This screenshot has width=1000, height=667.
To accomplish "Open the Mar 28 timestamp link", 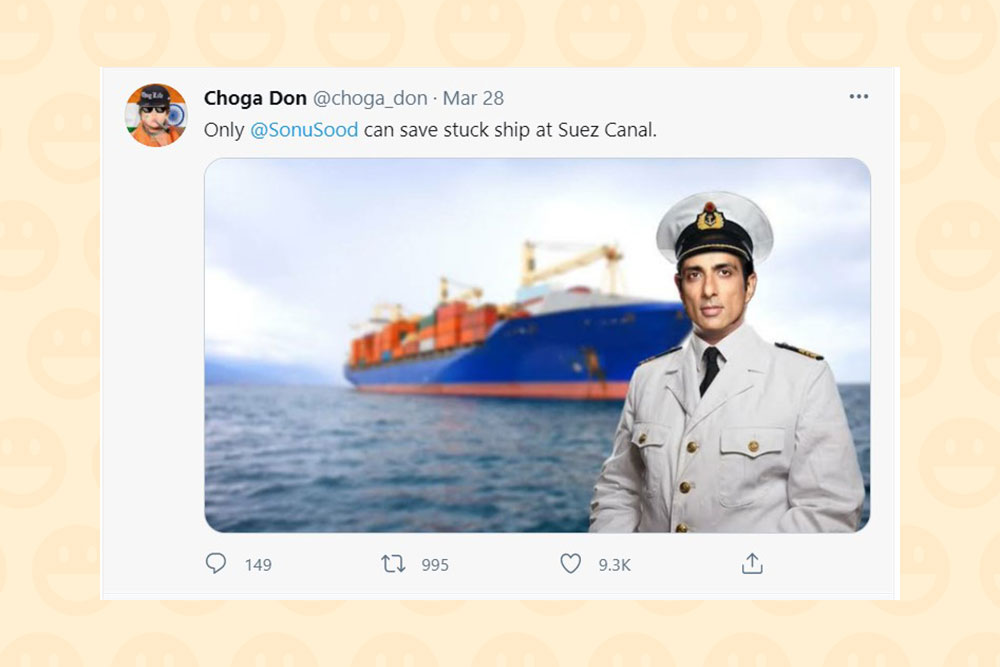I will pos(473,98).
